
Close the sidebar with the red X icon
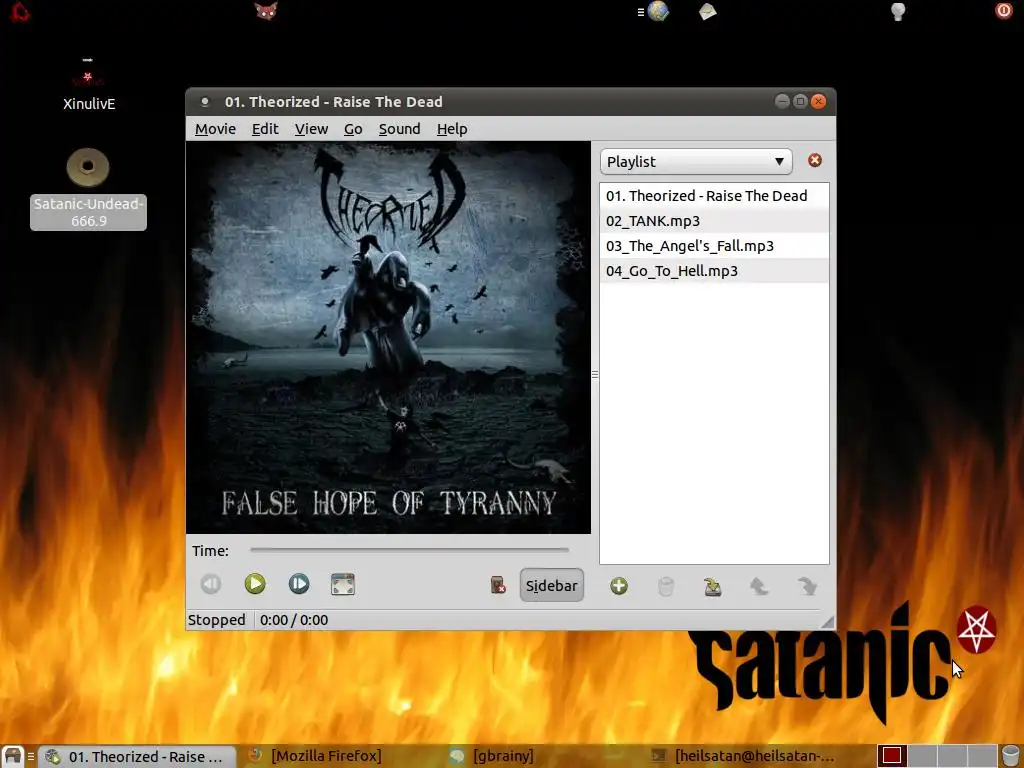pyautogui.click(x=814, y=160)
